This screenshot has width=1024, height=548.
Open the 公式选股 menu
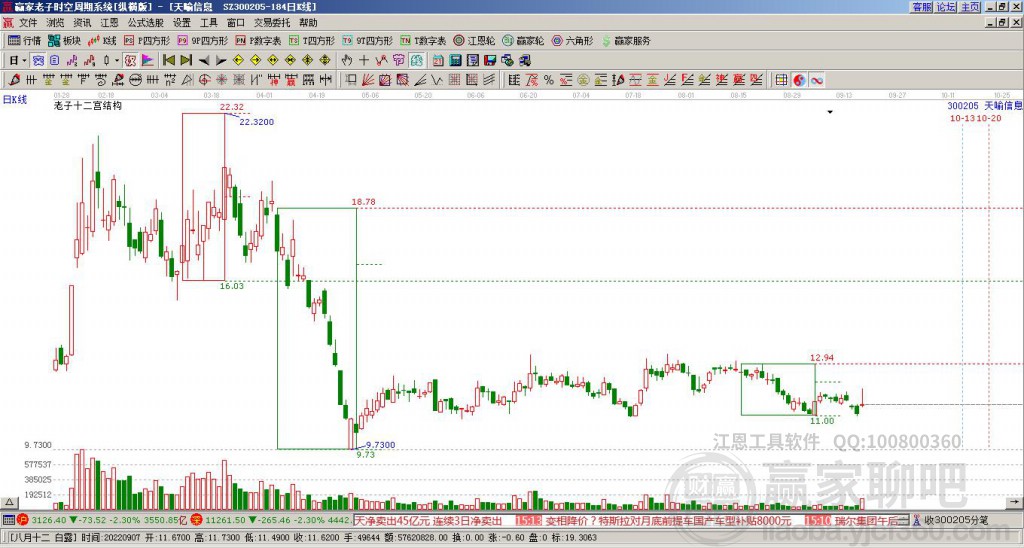[145, 22]
